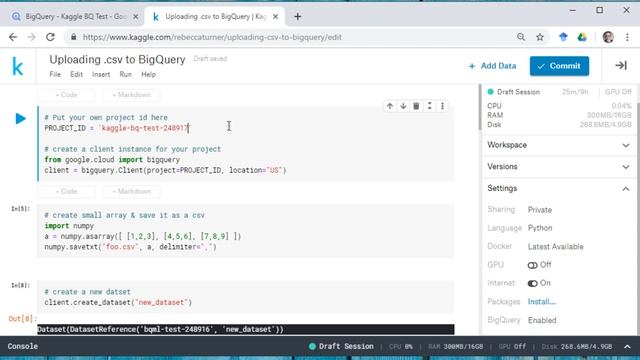The image size is (640, 360).
Task: Open the Edit menu
Action: pyautogui.click(x=76, y=75)
